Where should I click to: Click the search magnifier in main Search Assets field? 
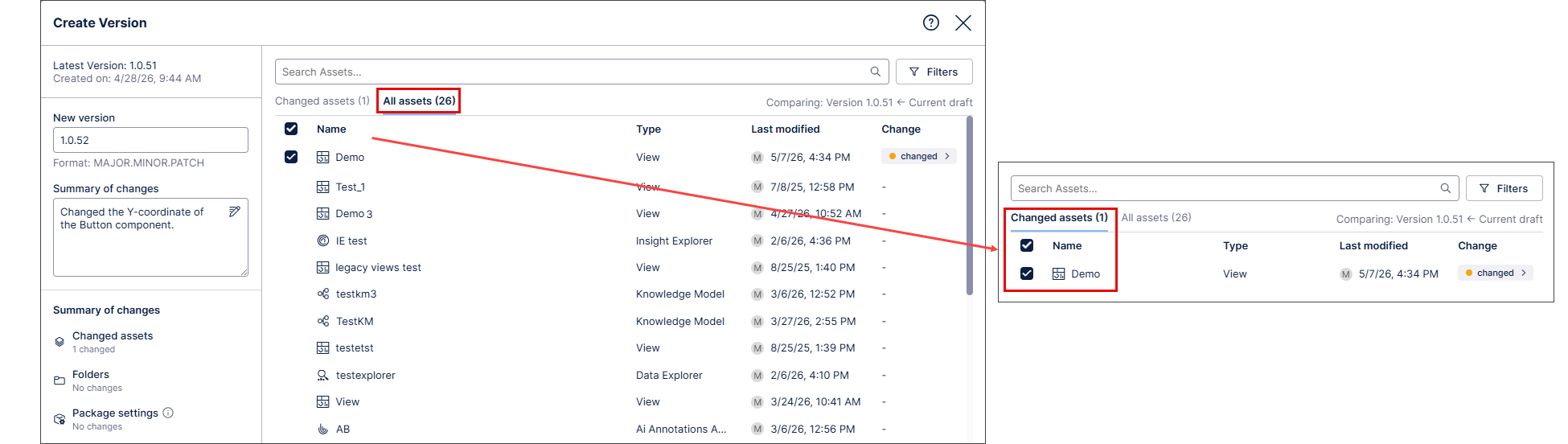pos(876,72)
